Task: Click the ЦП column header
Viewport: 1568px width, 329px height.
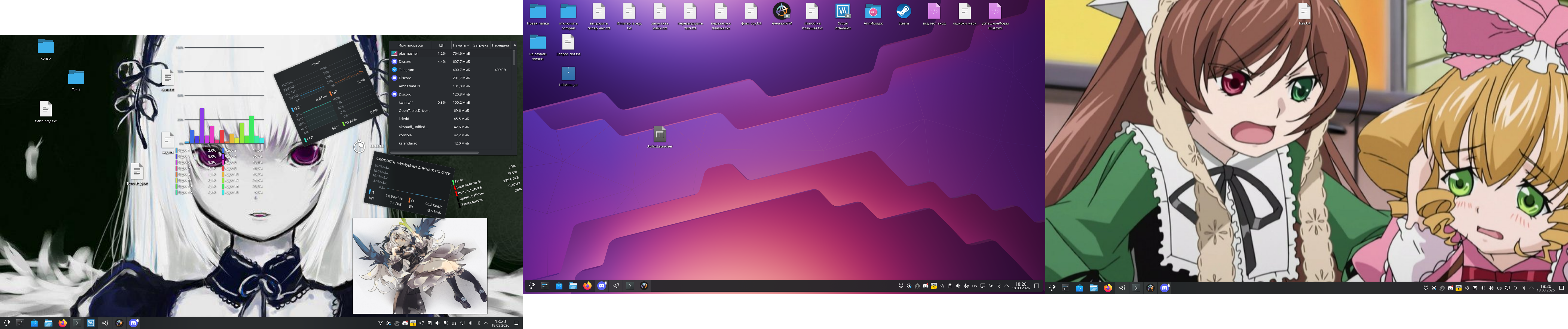Action: coord(442,45)
